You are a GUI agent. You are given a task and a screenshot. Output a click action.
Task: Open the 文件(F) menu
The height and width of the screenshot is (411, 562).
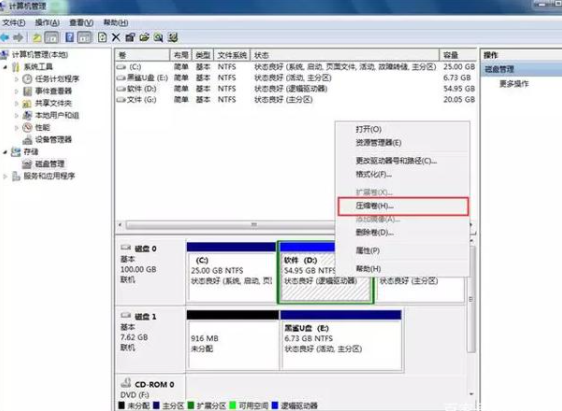coord(14,23)
